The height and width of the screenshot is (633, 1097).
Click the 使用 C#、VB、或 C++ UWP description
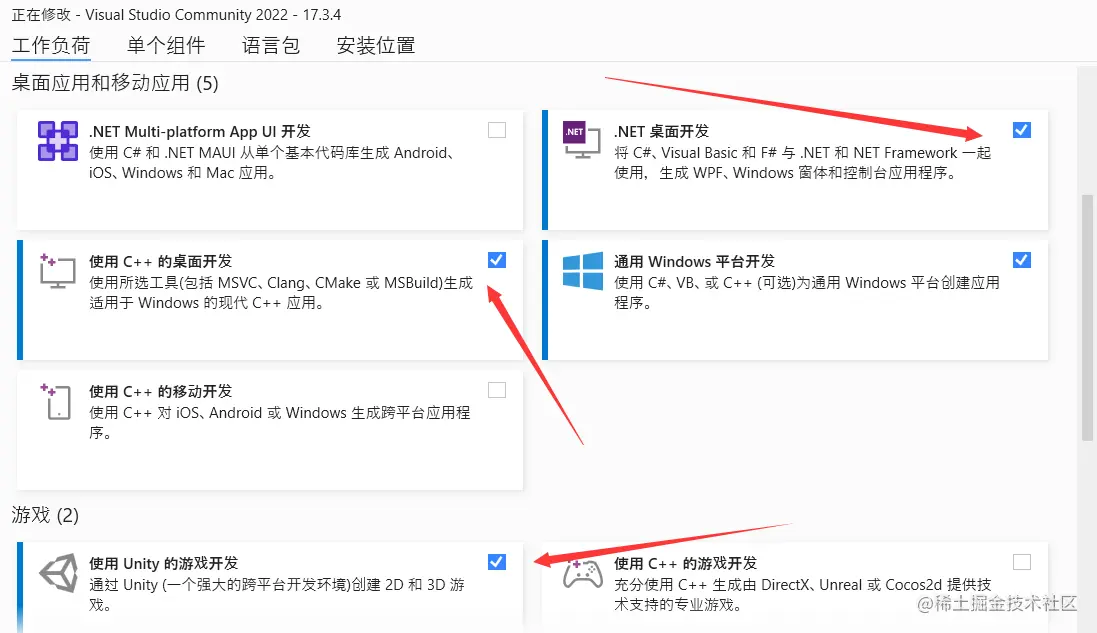[807, 293]
